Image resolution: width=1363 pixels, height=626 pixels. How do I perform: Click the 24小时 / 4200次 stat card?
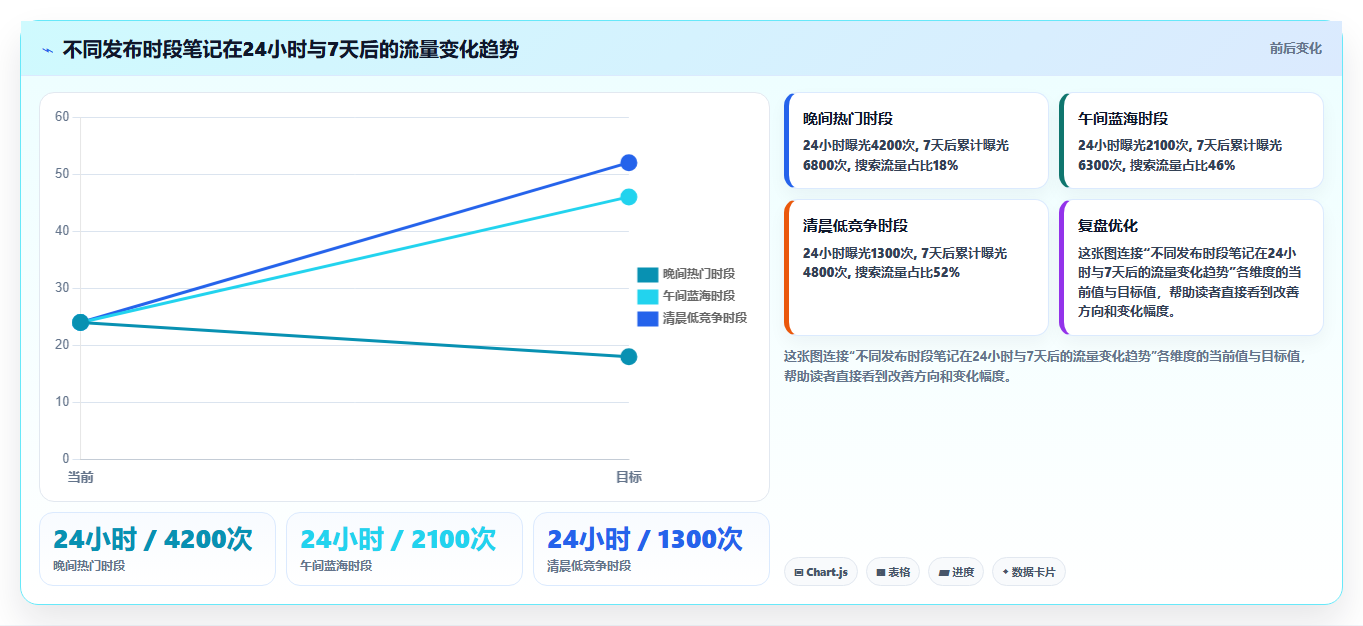coord(157,549)
